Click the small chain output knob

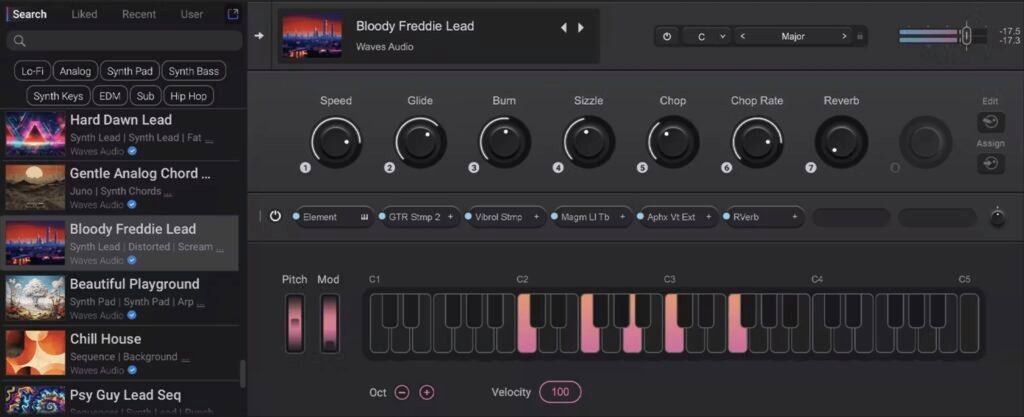tap(997, 218)
